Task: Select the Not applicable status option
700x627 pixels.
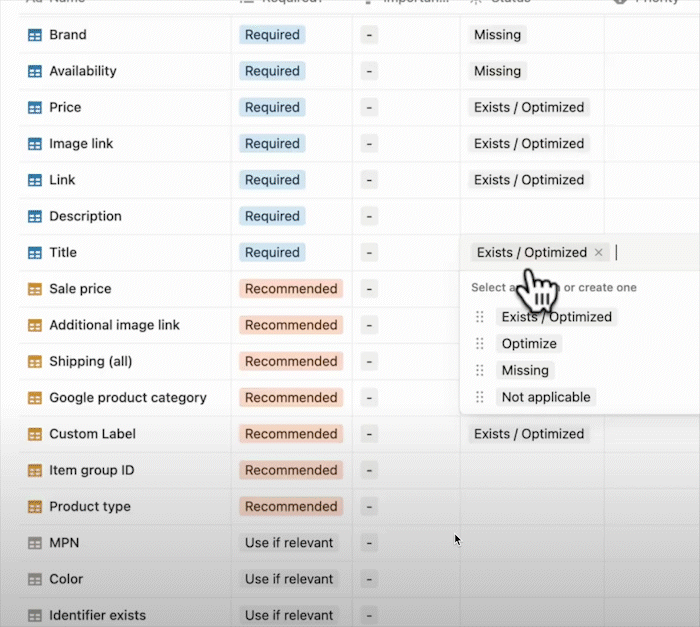Action: pos(546,397)
